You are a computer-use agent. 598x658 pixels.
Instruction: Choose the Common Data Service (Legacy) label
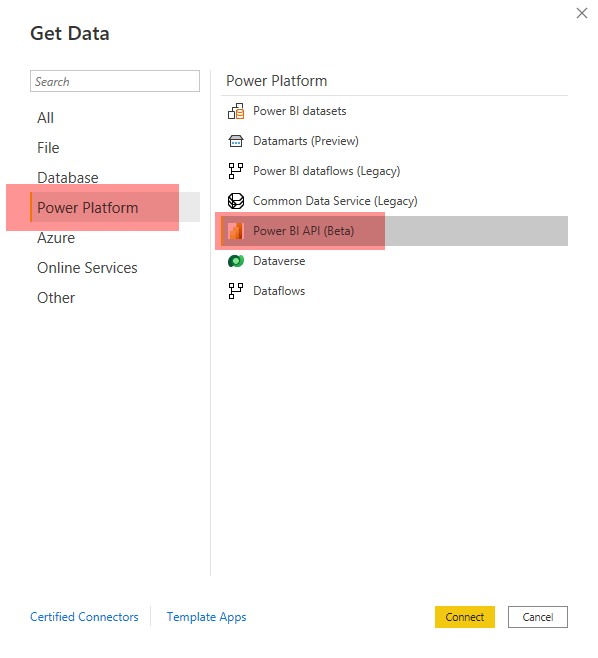(335, 201)
